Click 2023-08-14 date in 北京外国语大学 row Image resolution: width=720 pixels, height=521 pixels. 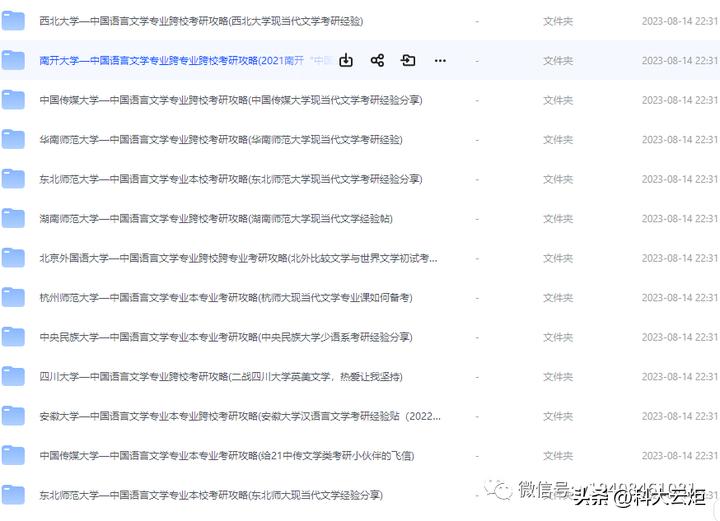pyautogui.click(x=680, y=258)
